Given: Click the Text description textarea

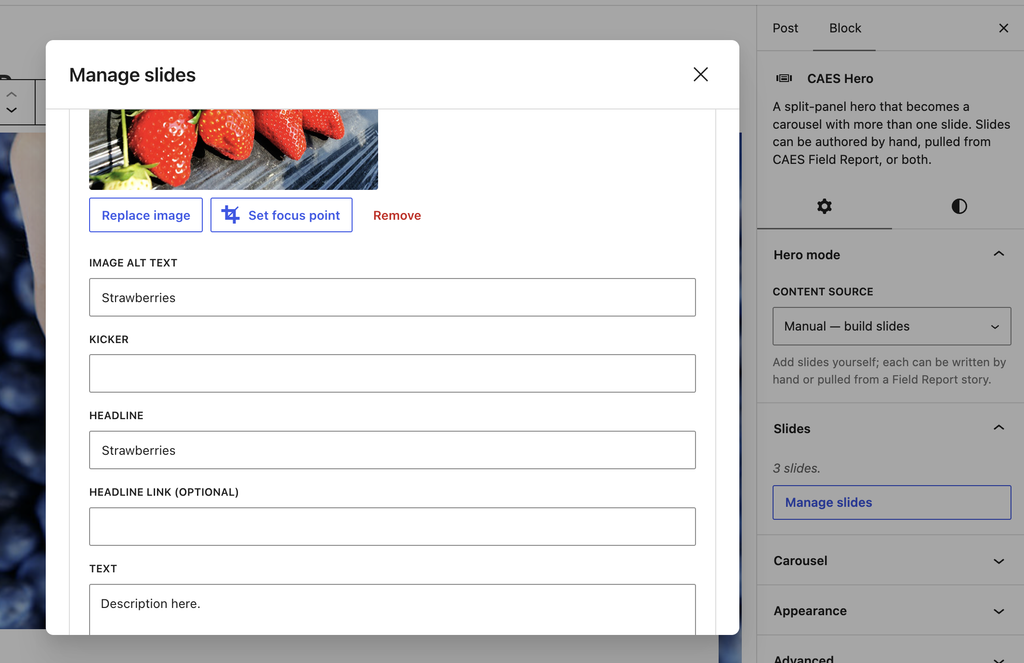Looking at the screenshot, I should (392, 609).
